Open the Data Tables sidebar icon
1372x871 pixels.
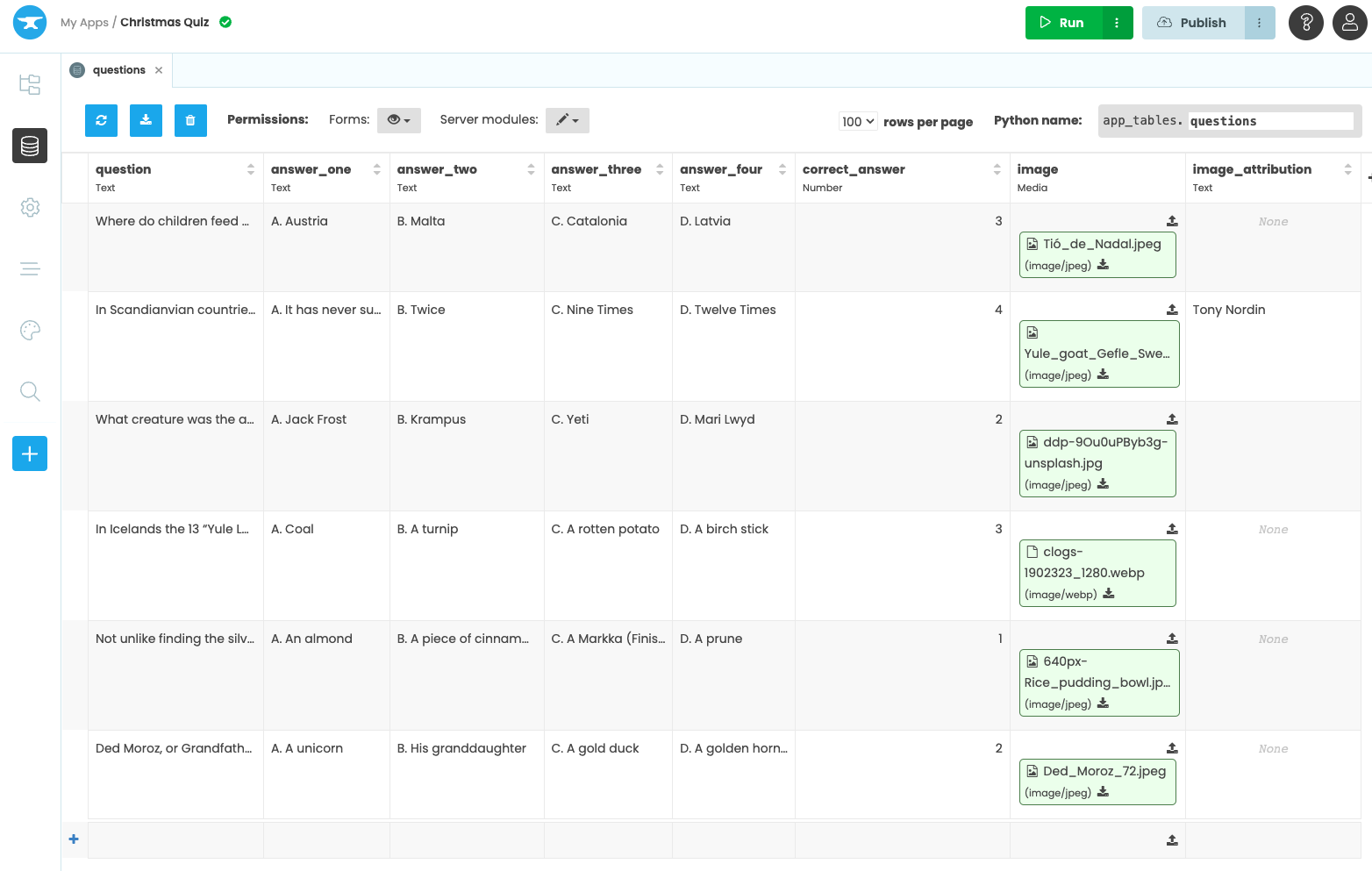tap(30, 146)
